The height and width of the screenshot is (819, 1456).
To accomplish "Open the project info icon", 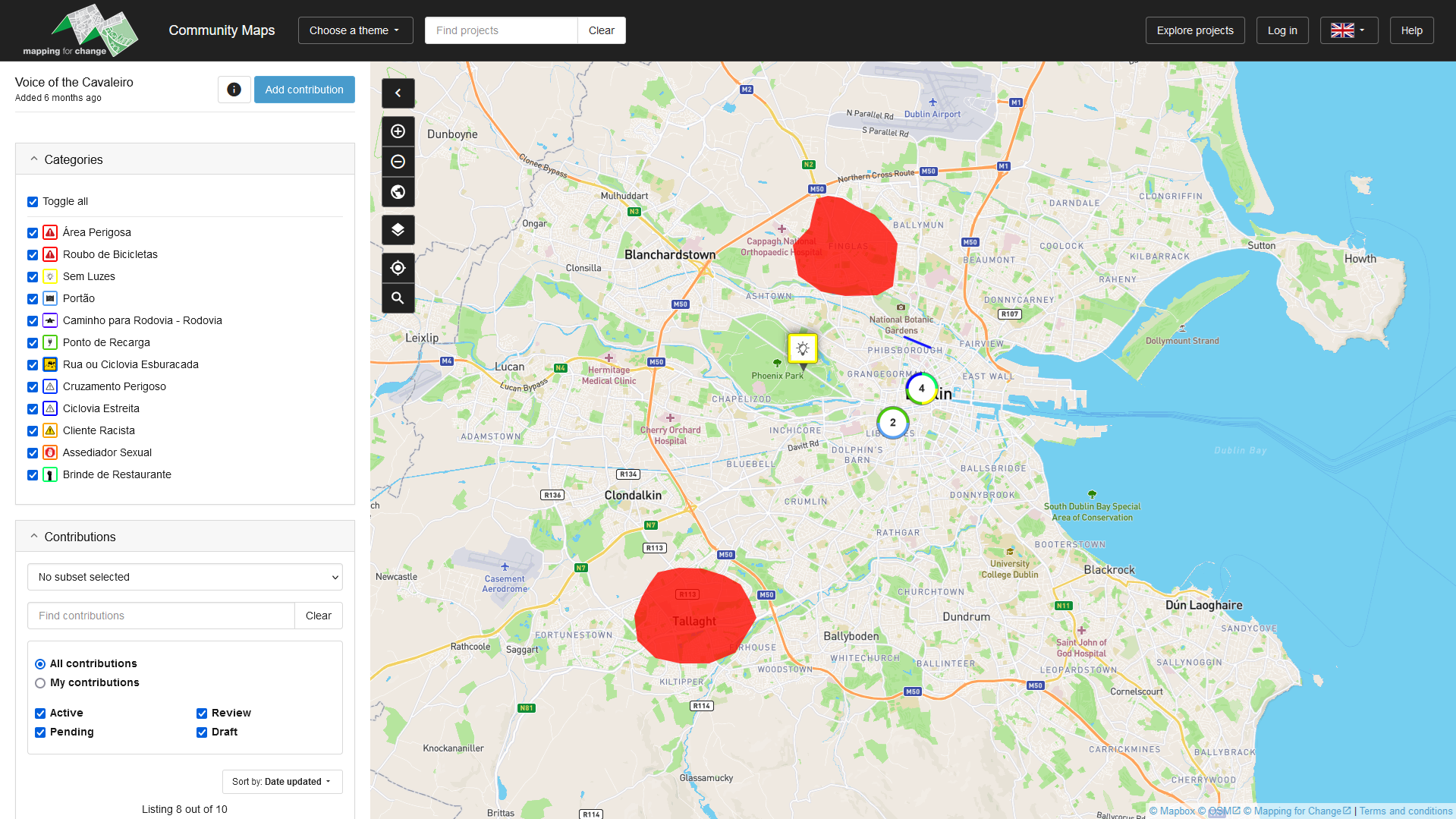I will [234, 90].
